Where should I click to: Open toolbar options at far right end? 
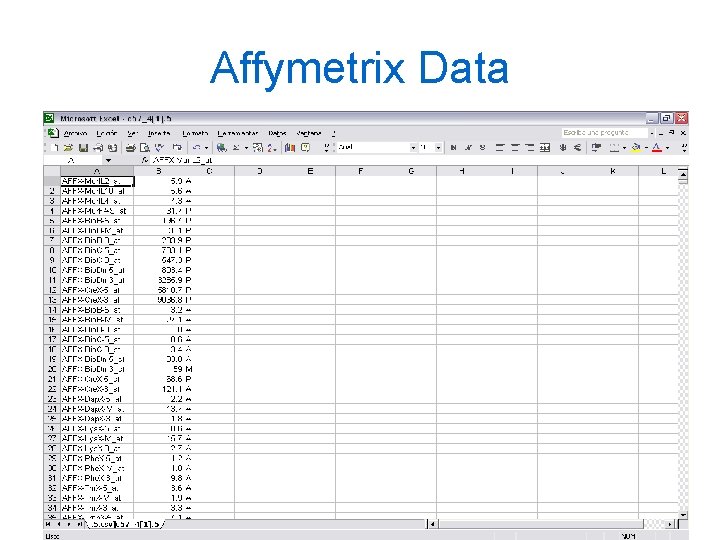tap(684, 147)
